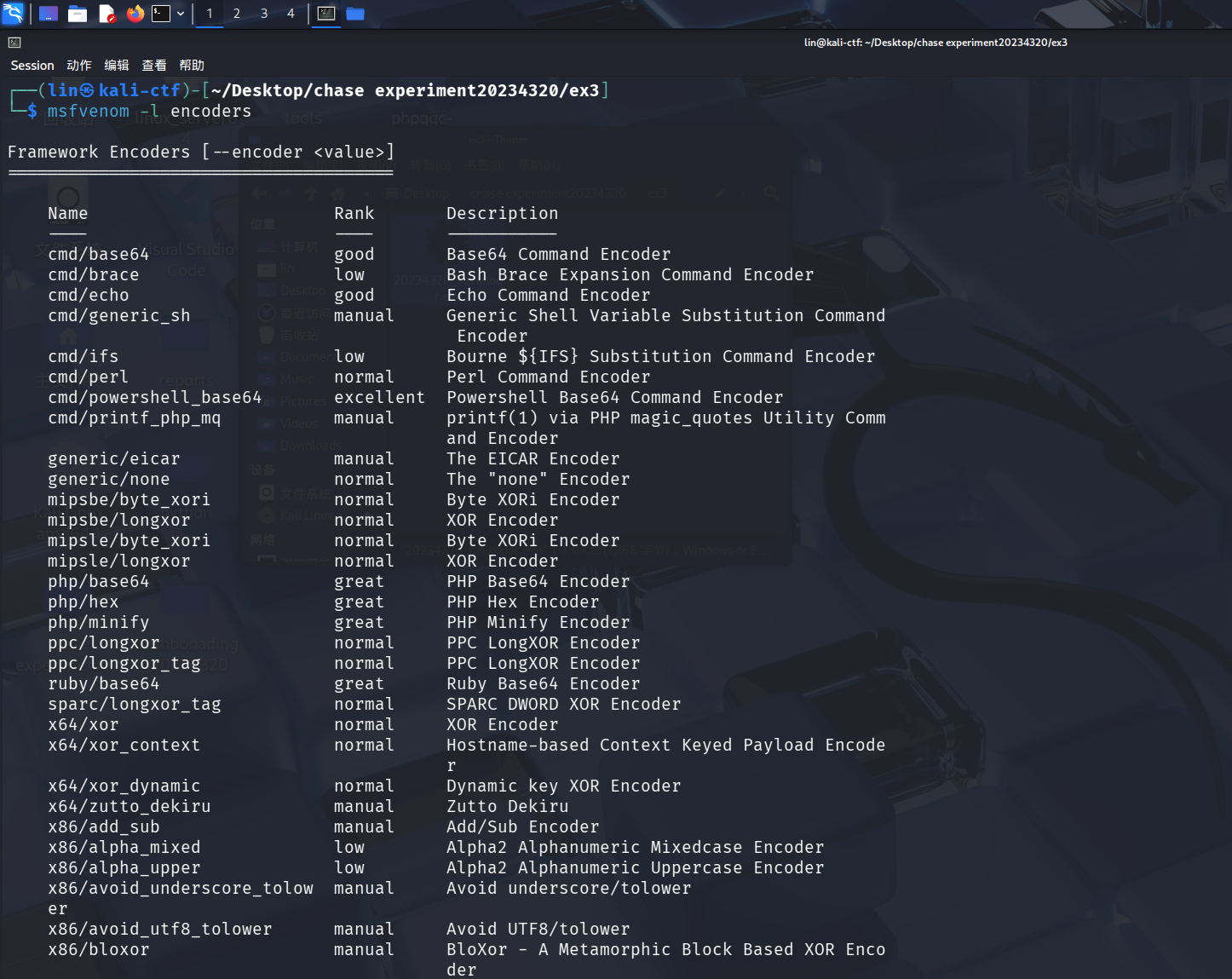Click the terminal window title-bar icon
This screenshot has width=1232, height=979.
click(14, 43)
